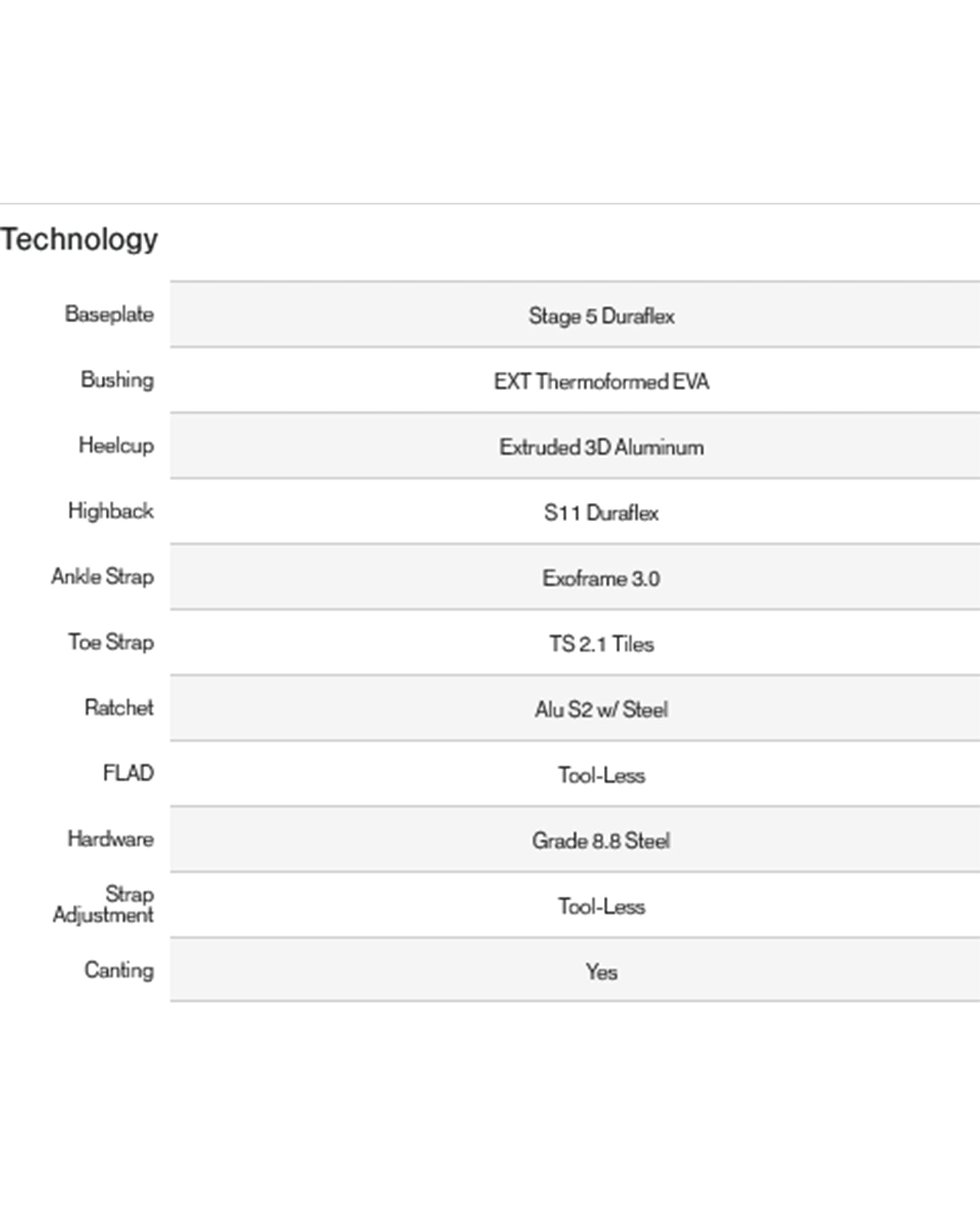The height and width of the screenshot is (1225, 980).
Task: Select the Heelcup row label
Action: coord(116,446)
